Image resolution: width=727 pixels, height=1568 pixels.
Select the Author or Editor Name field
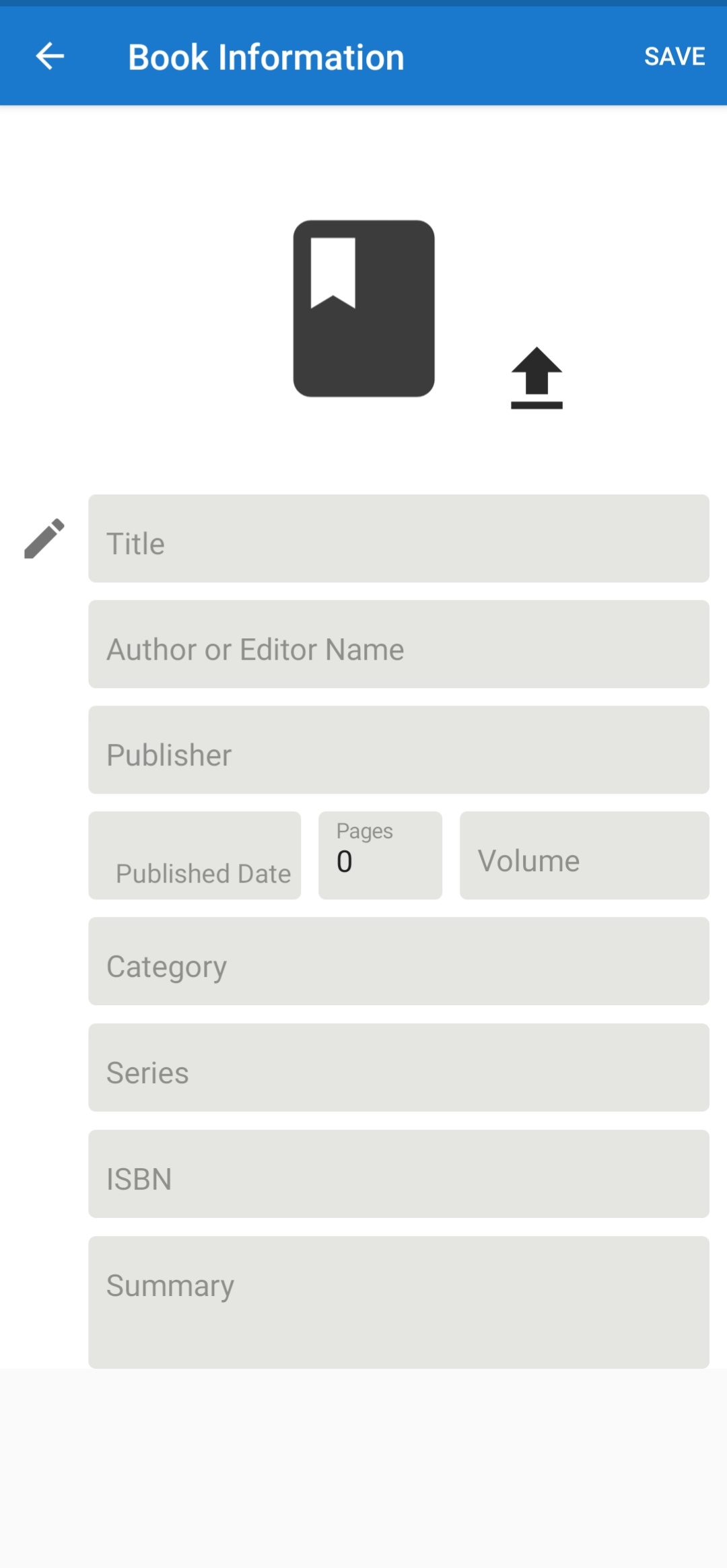[x=399, y=644]
